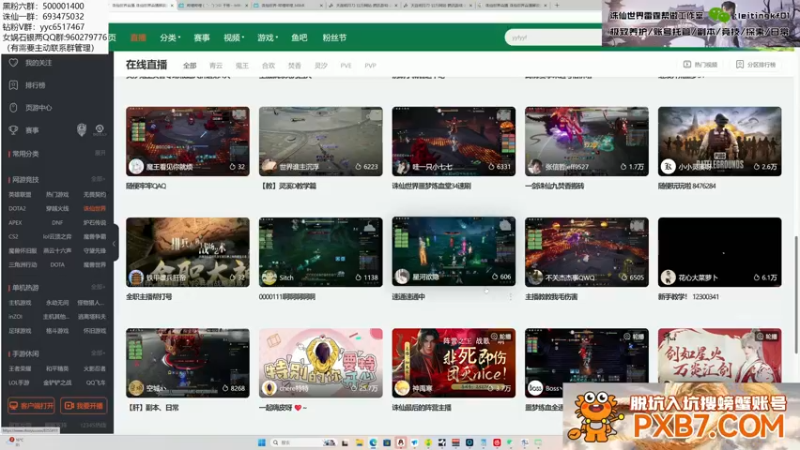
Task: Click 英雄联盟 category link in sidebar
Action: pos(20,194)
